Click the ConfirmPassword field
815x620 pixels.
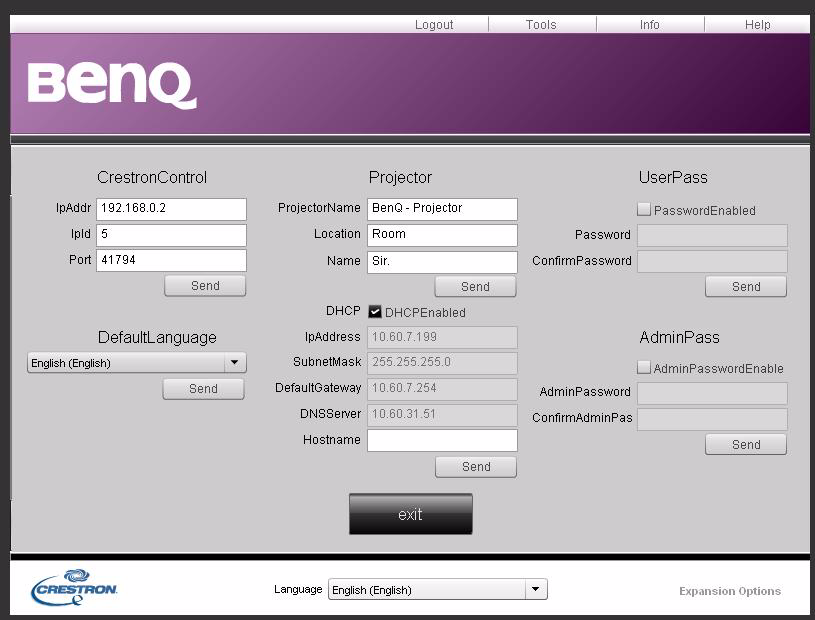click(x=713, y=261)
